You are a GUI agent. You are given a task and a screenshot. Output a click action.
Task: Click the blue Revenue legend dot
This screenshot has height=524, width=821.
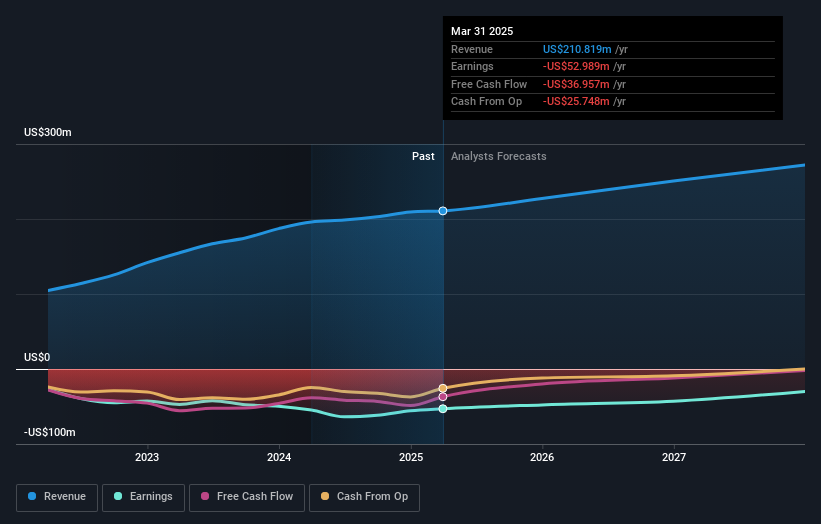pos(32,496)
